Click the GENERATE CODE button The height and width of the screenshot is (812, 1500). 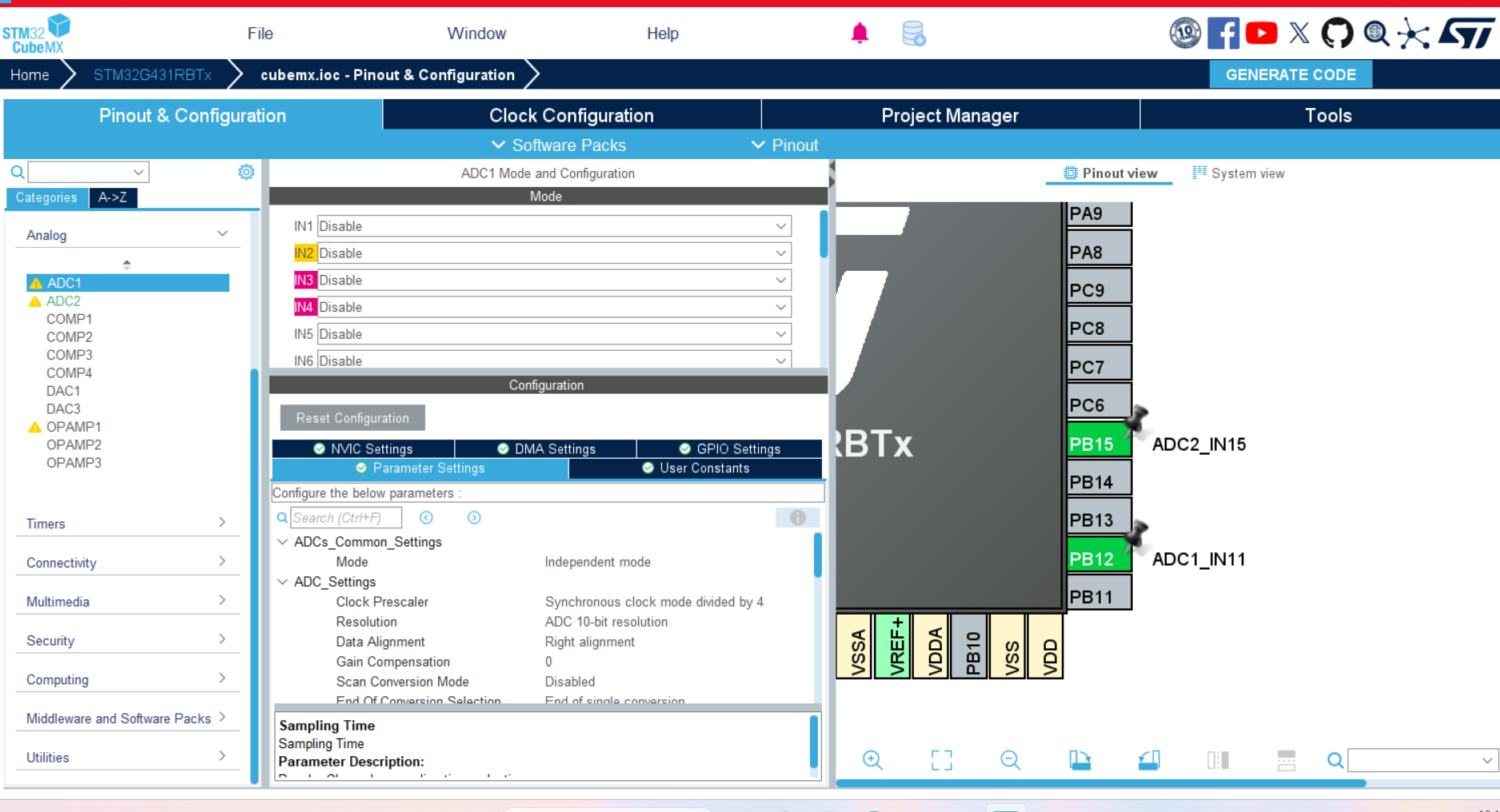pyautogui.click(x=1291, y=74)
